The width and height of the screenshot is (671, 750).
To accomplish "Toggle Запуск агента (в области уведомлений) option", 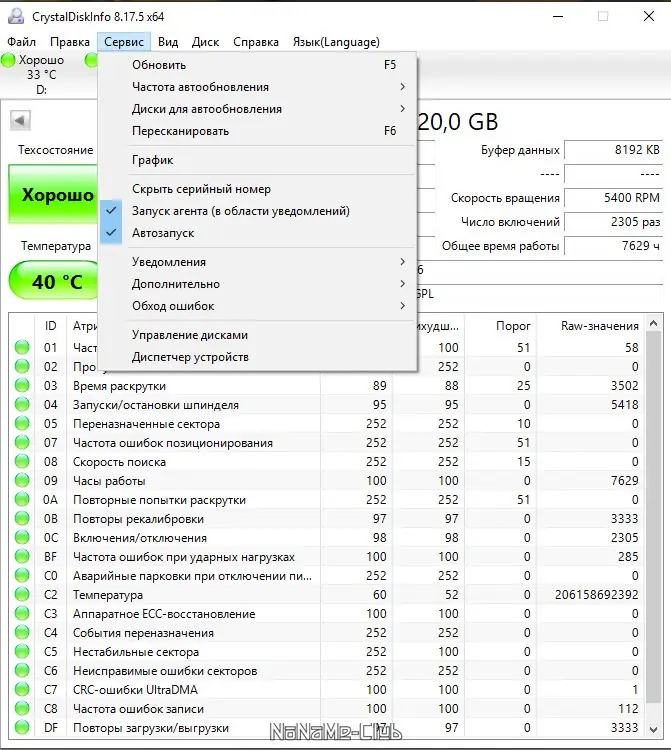I will tap(257, 211).
